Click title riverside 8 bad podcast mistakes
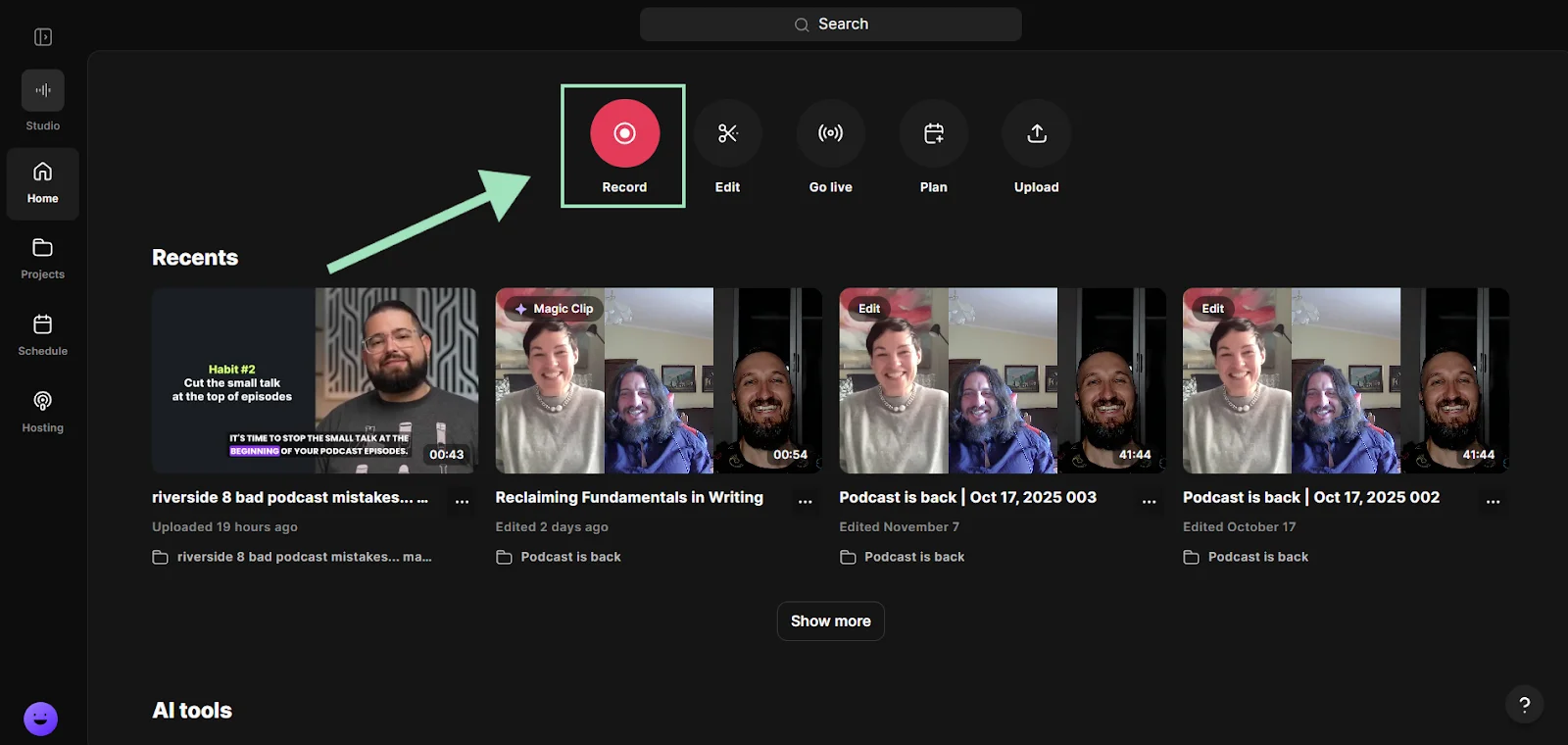The width and height of the screenshot is (1568, 745). click(290, 498)
